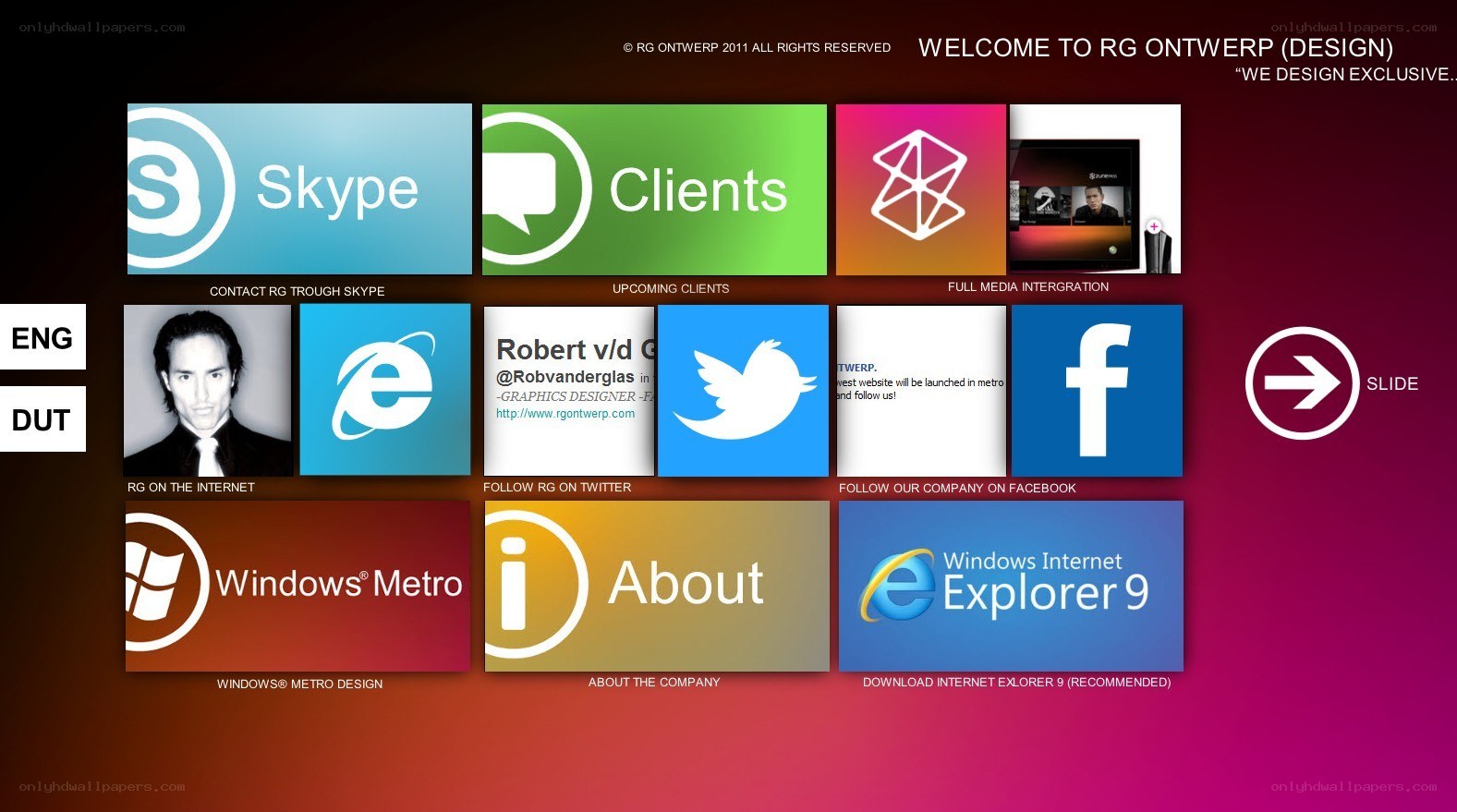The width and height of the screenshot is (1457, 812).
Task: Click the 'FOLLOW OUR COMPANY ON FACEBOOK' caption
Action: point(957,488)
